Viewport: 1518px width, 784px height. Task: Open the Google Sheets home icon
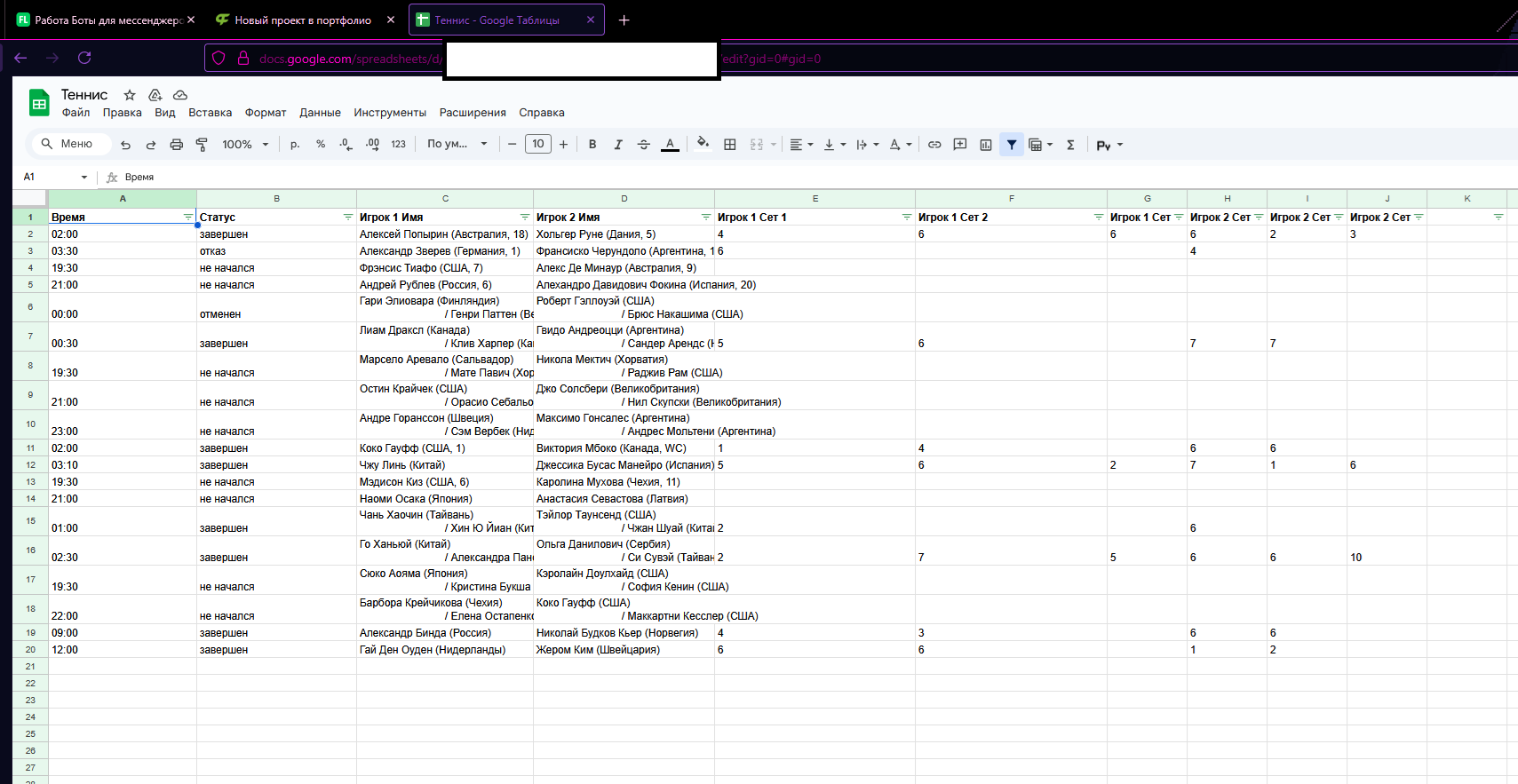click(39, 103)
